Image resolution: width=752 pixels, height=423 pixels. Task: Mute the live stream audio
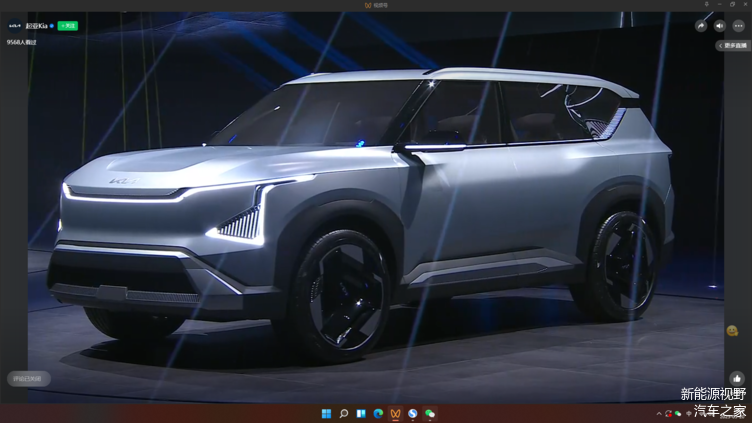coord(719,26)
